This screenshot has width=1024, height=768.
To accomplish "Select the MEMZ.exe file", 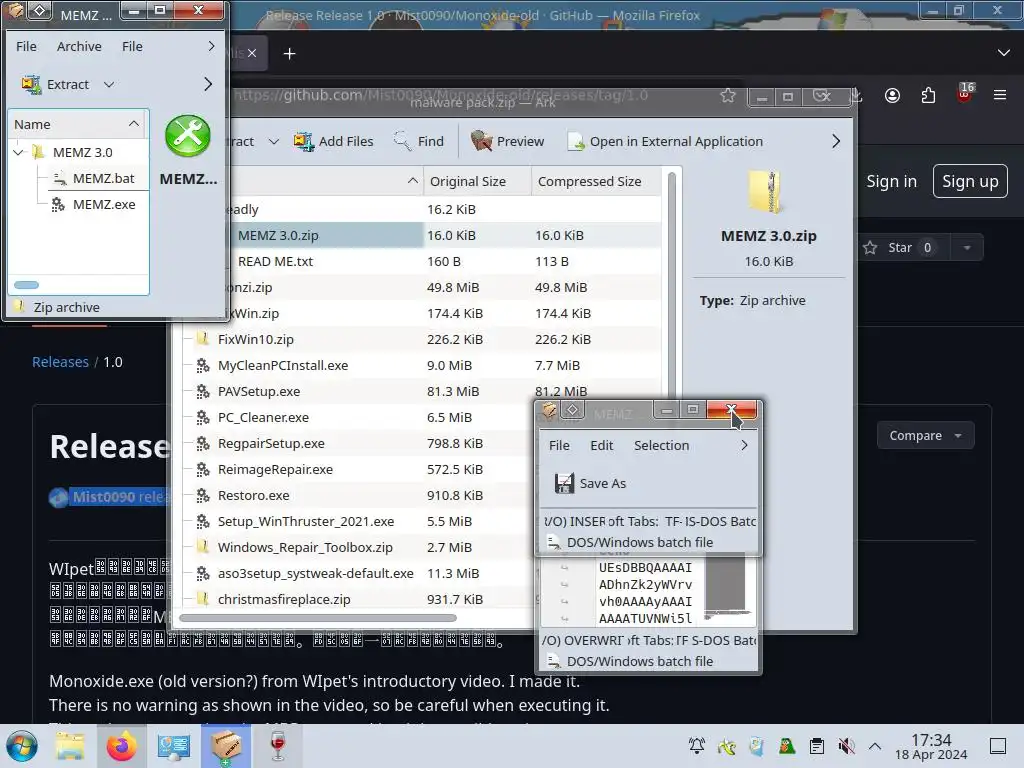I will click(104, 204).
